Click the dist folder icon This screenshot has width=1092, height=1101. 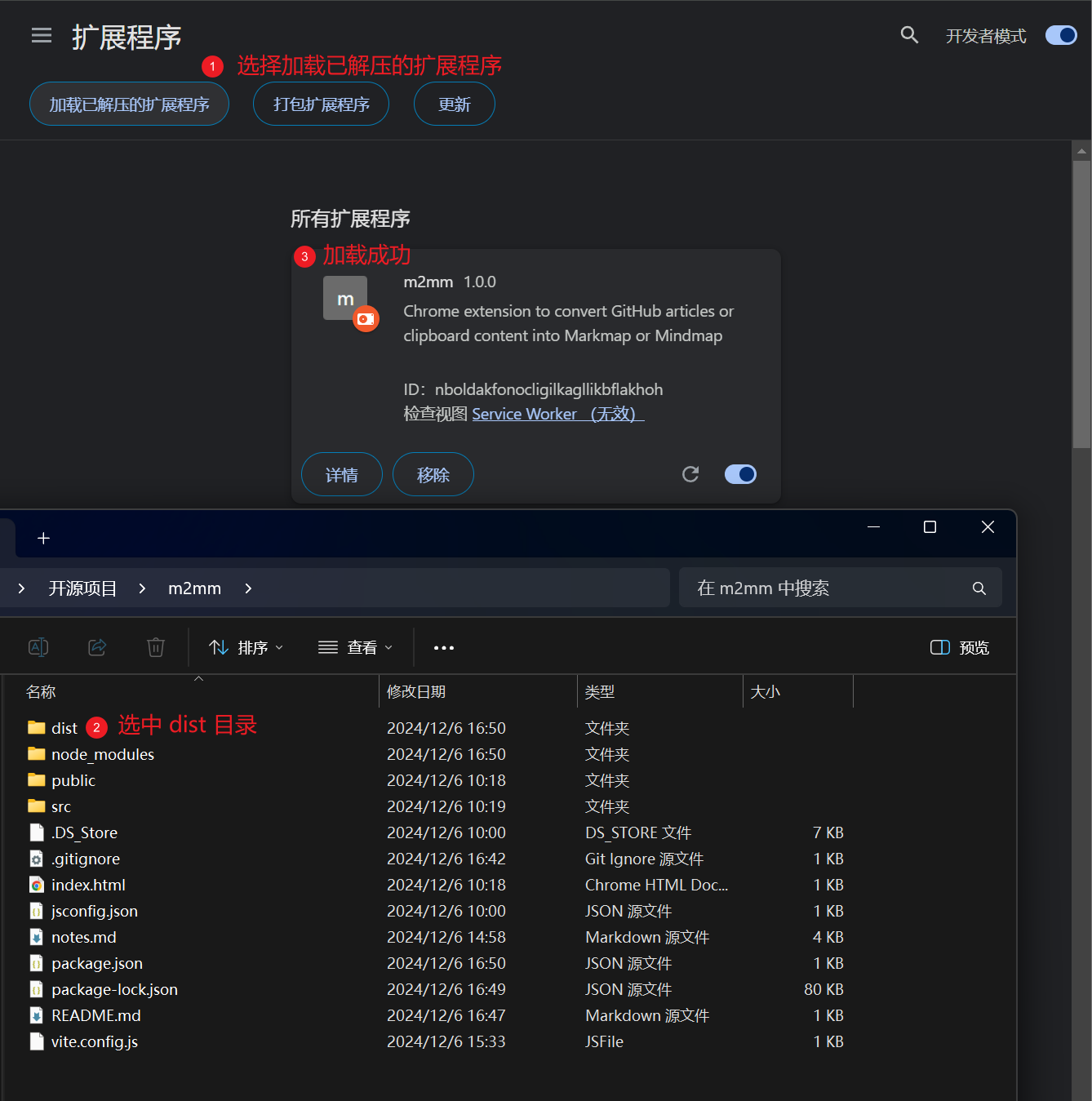click(x=37, y=727)
